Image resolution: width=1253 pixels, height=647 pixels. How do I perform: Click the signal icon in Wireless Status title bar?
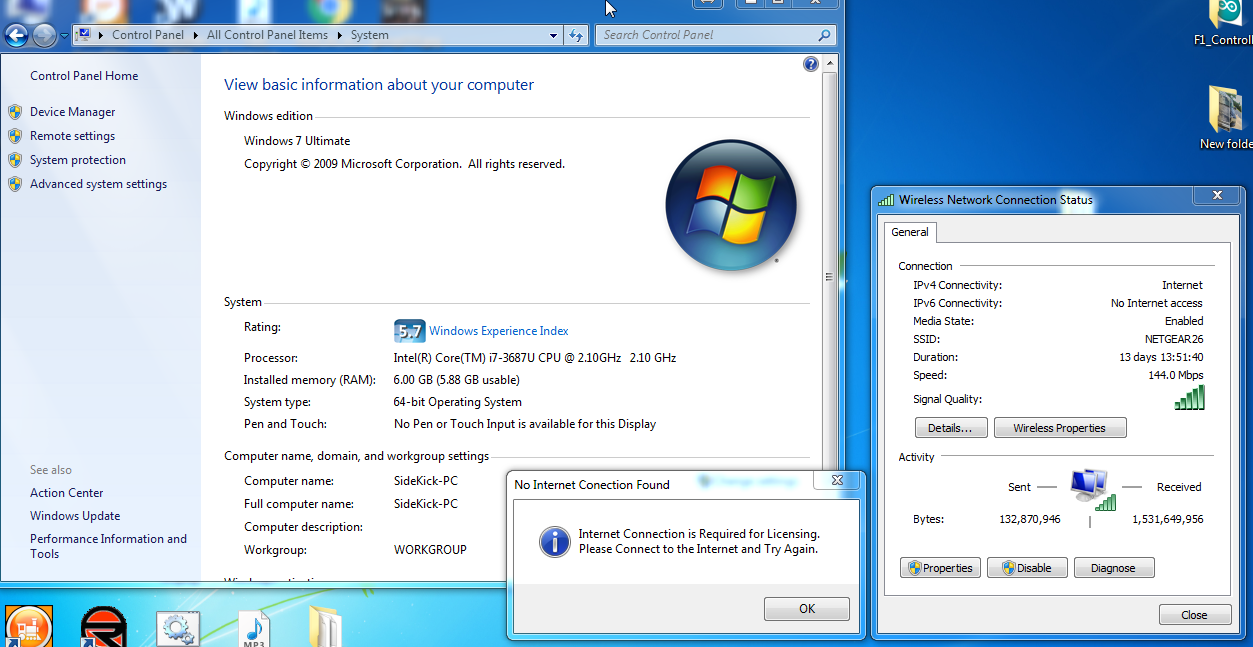point(886,199)
